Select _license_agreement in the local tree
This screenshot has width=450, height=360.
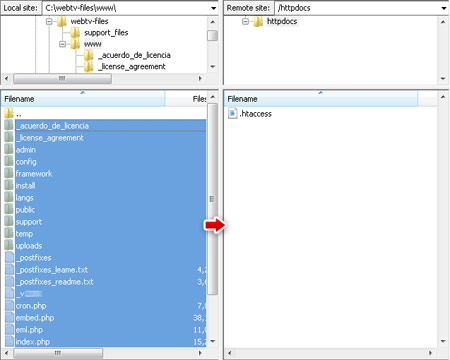click(132, 67)
